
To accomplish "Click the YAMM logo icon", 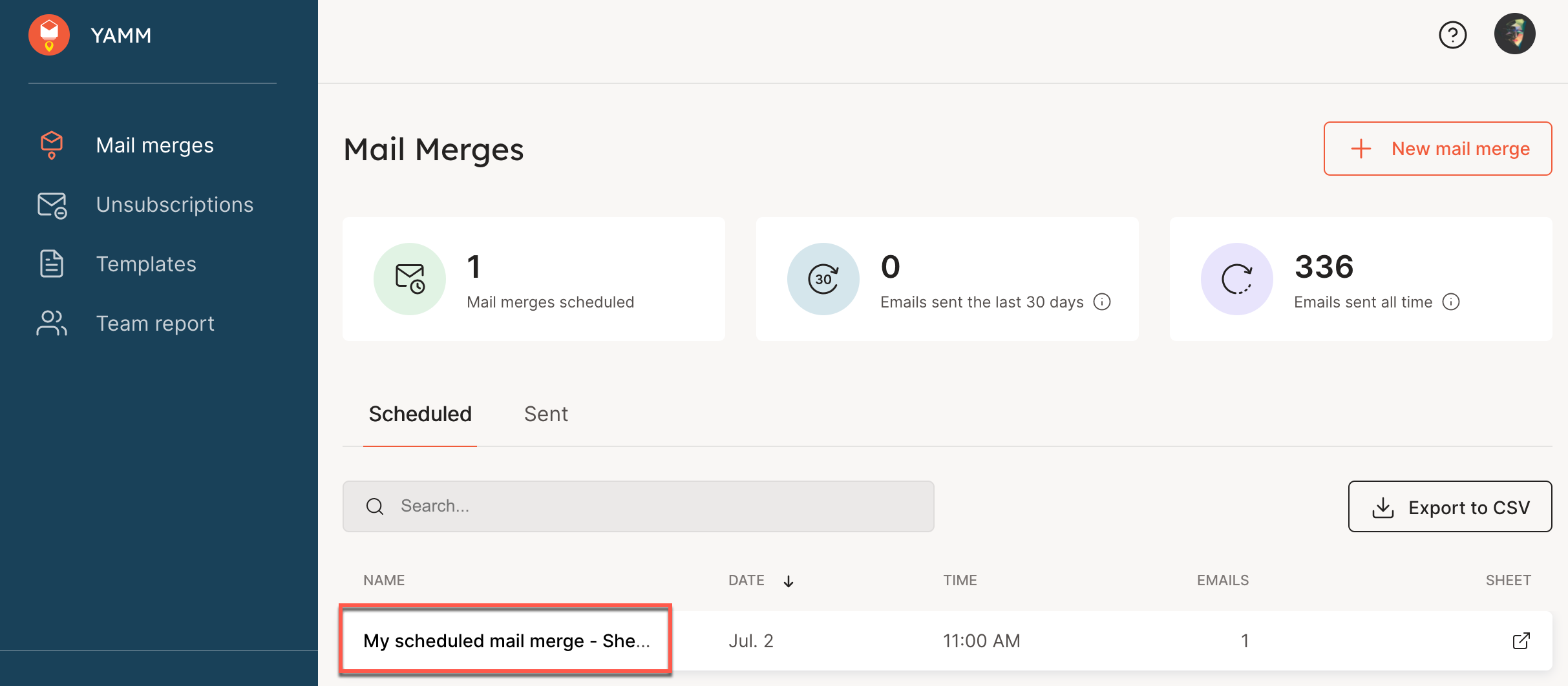I will click(49, 35).
